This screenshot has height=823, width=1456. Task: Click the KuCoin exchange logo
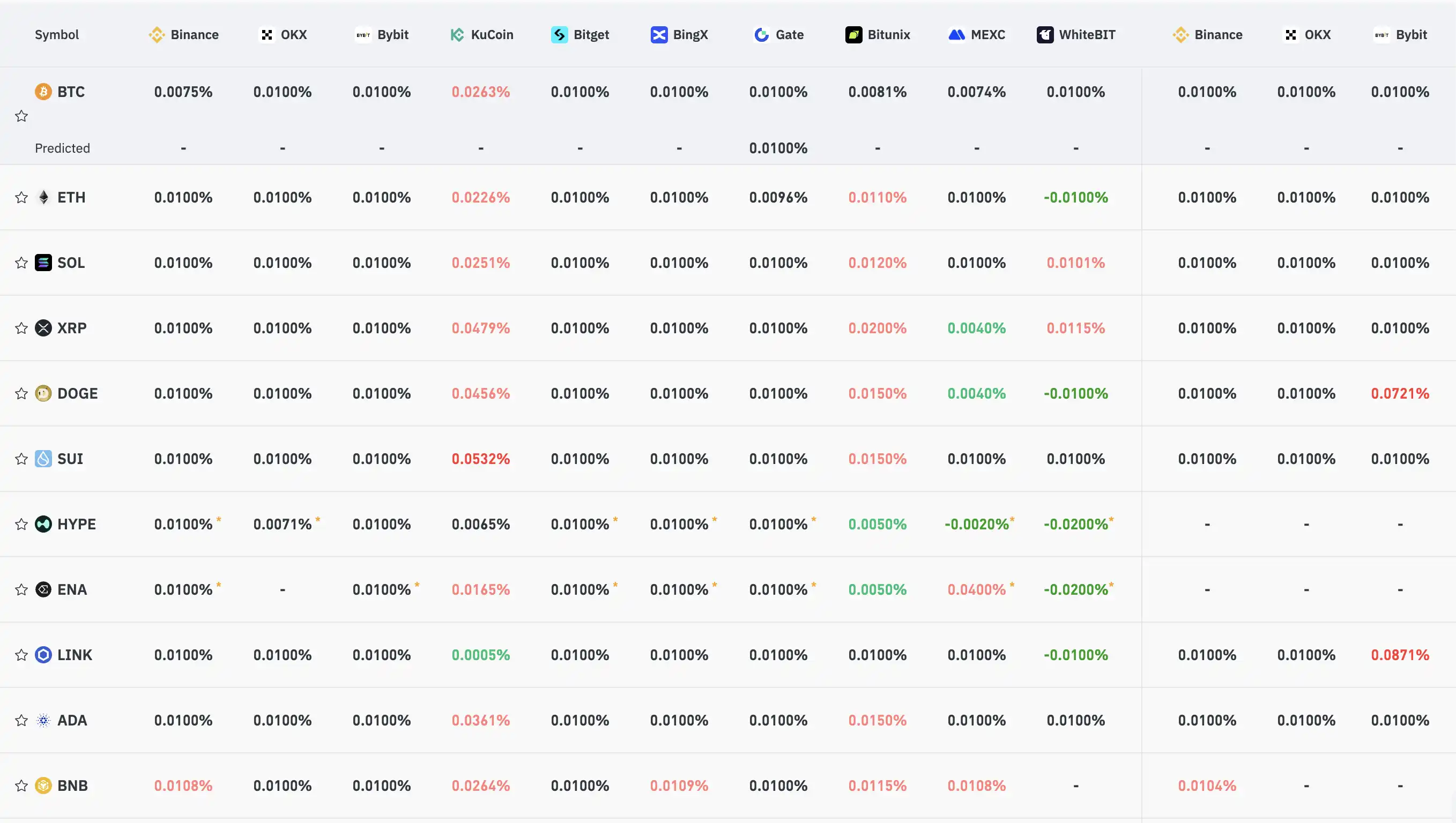tap(457, 35)
